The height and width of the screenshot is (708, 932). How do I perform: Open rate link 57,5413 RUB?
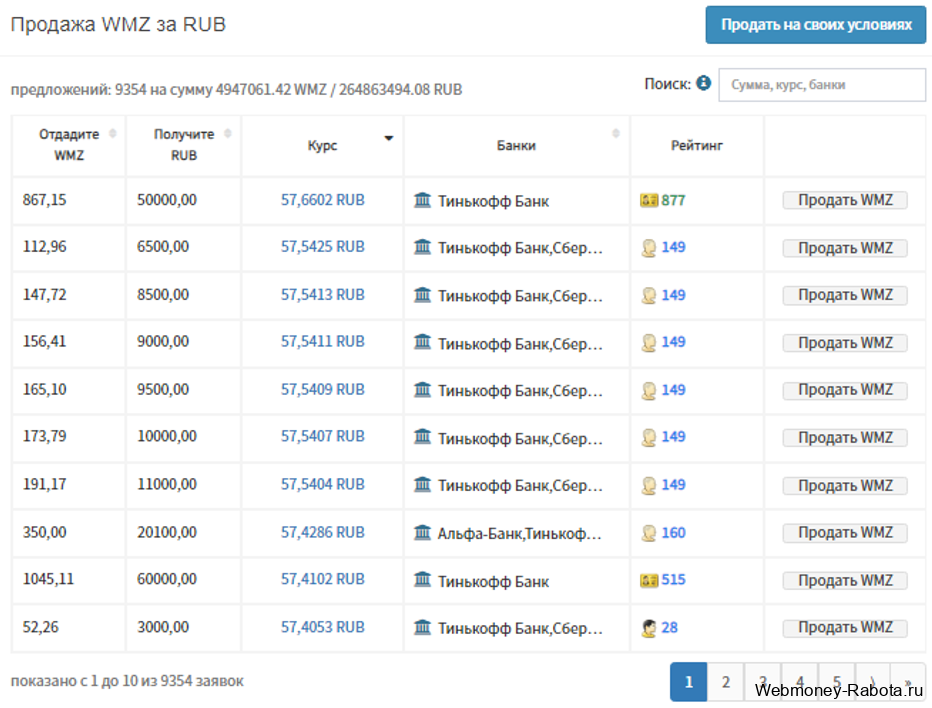(x=323, y=294)
